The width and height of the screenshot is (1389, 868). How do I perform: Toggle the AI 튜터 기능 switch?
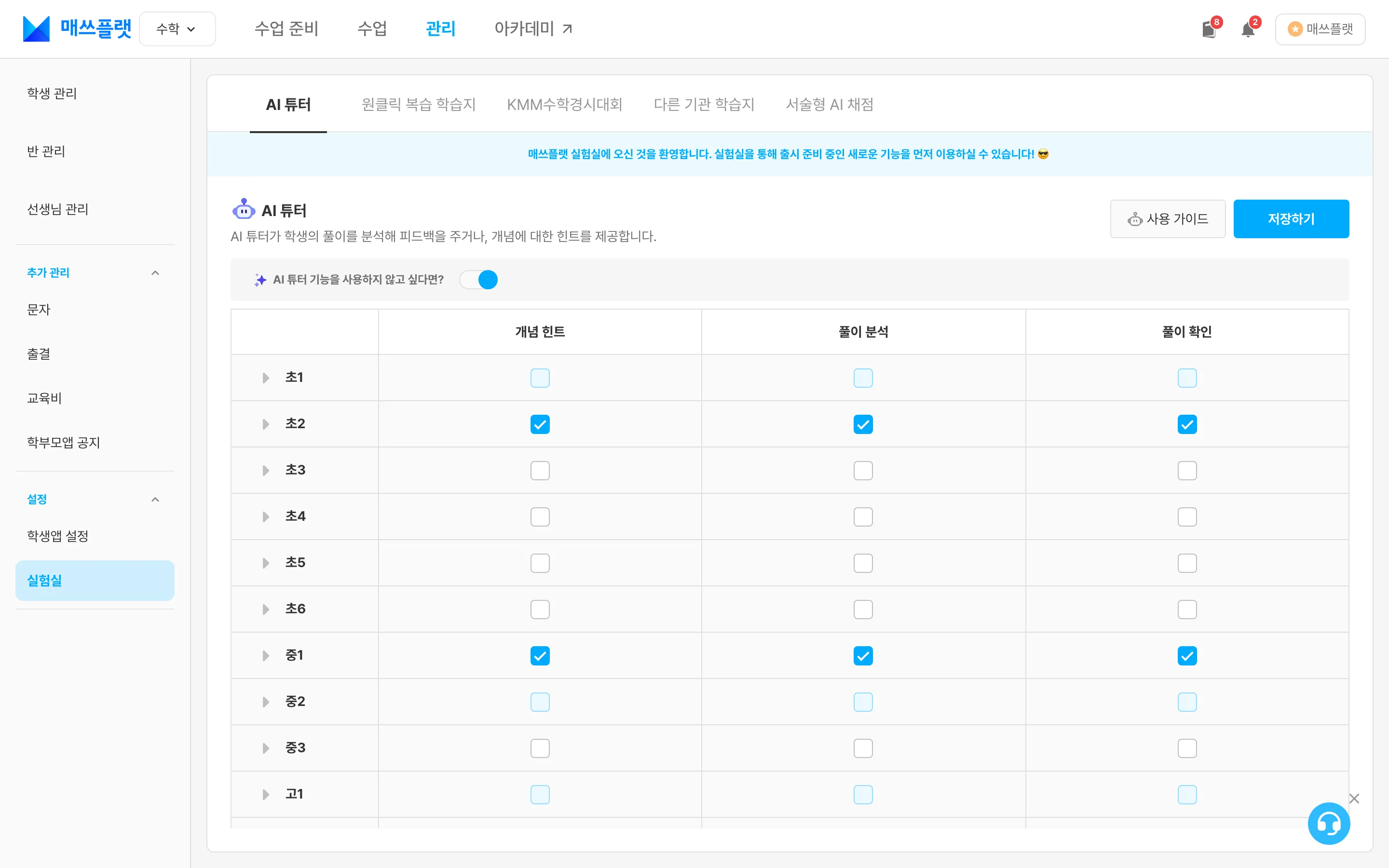point(479,280)
